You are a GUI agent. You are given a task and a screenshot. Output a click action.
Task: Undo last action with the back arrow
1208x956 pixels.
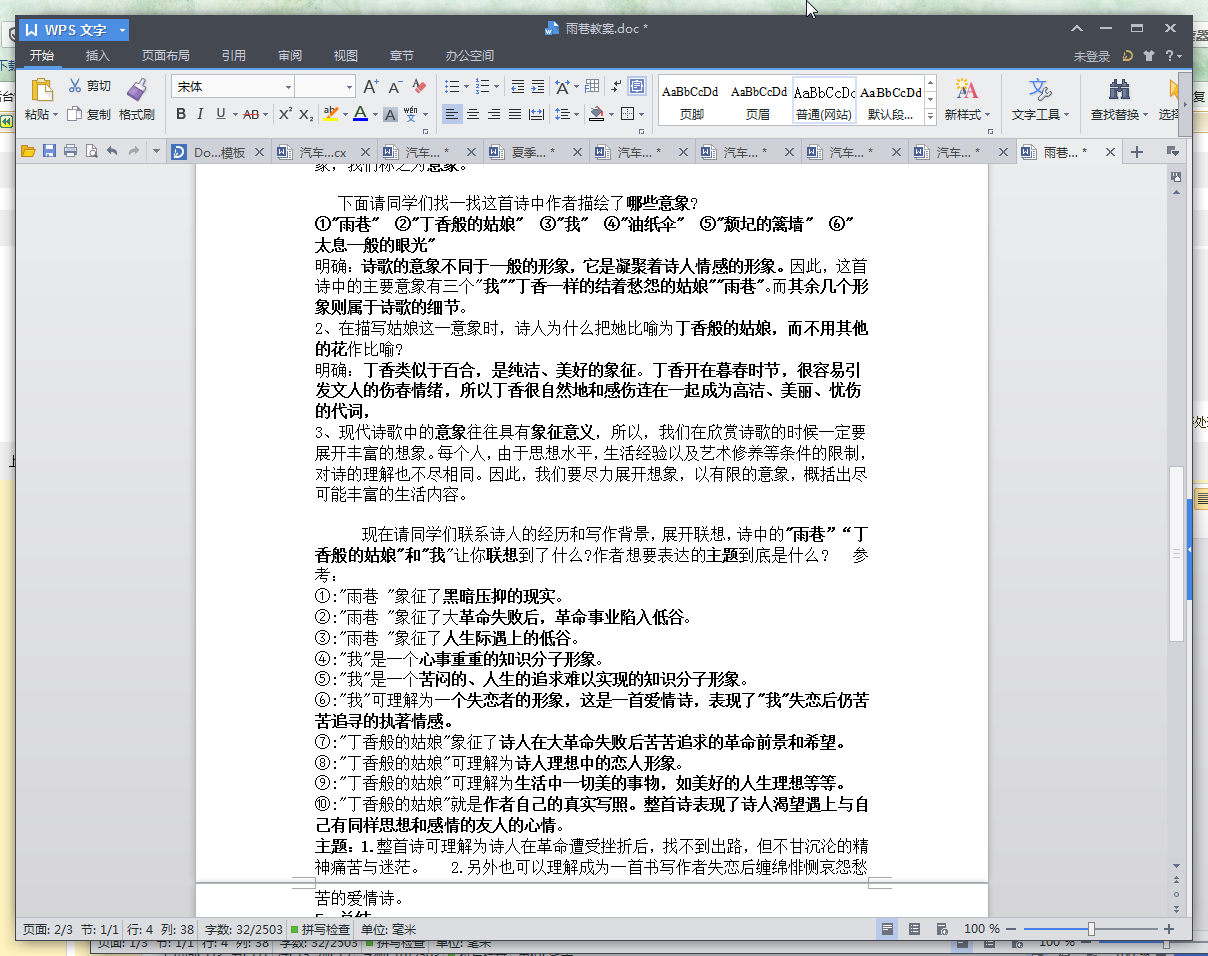(x=112, y=152)
